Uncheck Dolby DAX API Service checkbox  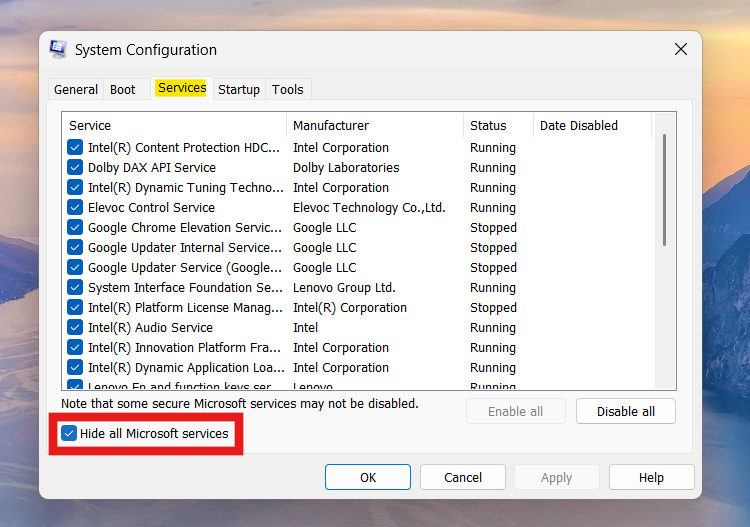click(75, 167)
